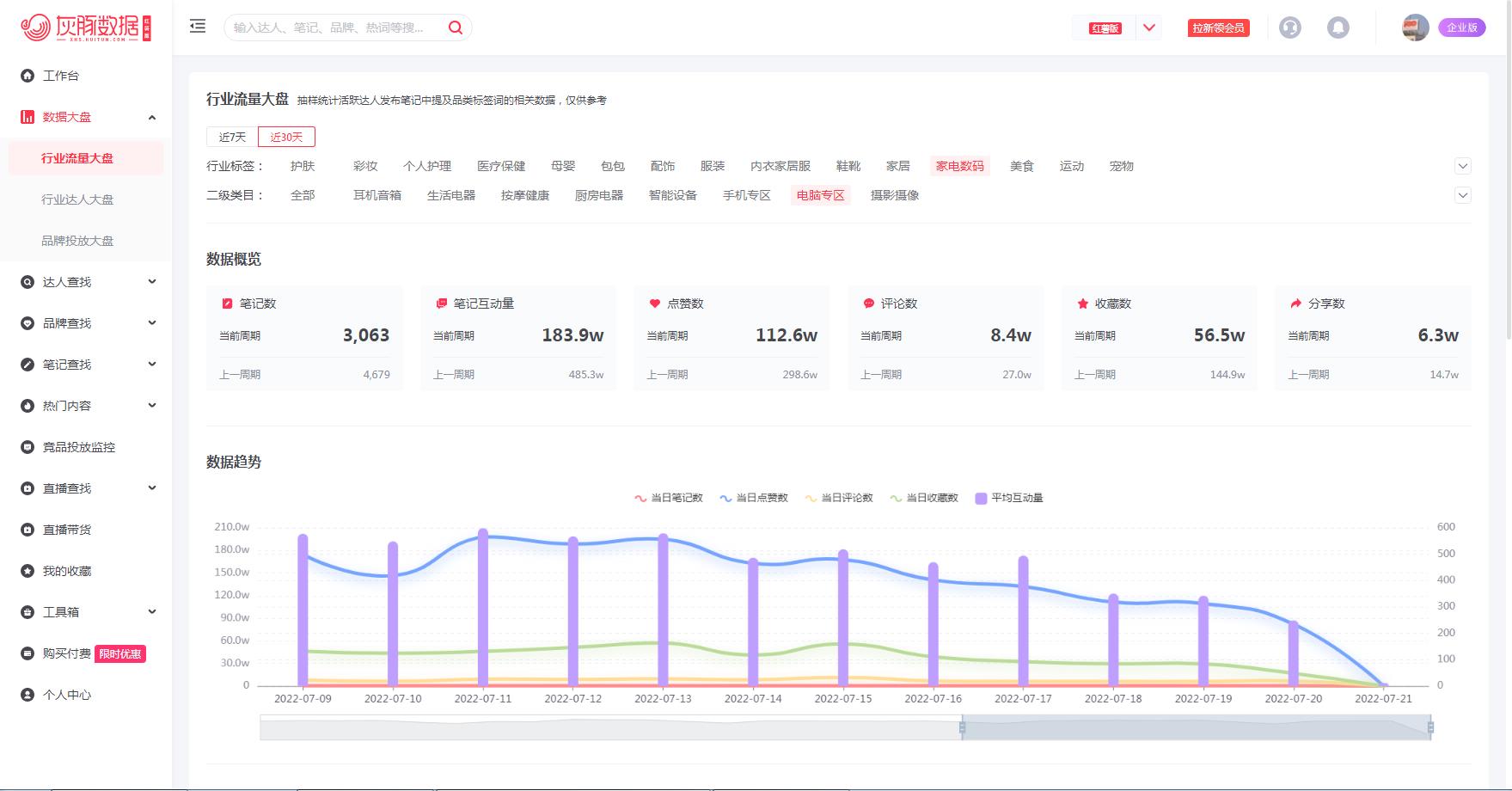Click the 2022-07-13 purple bar in chart

[x=663, y=610]
